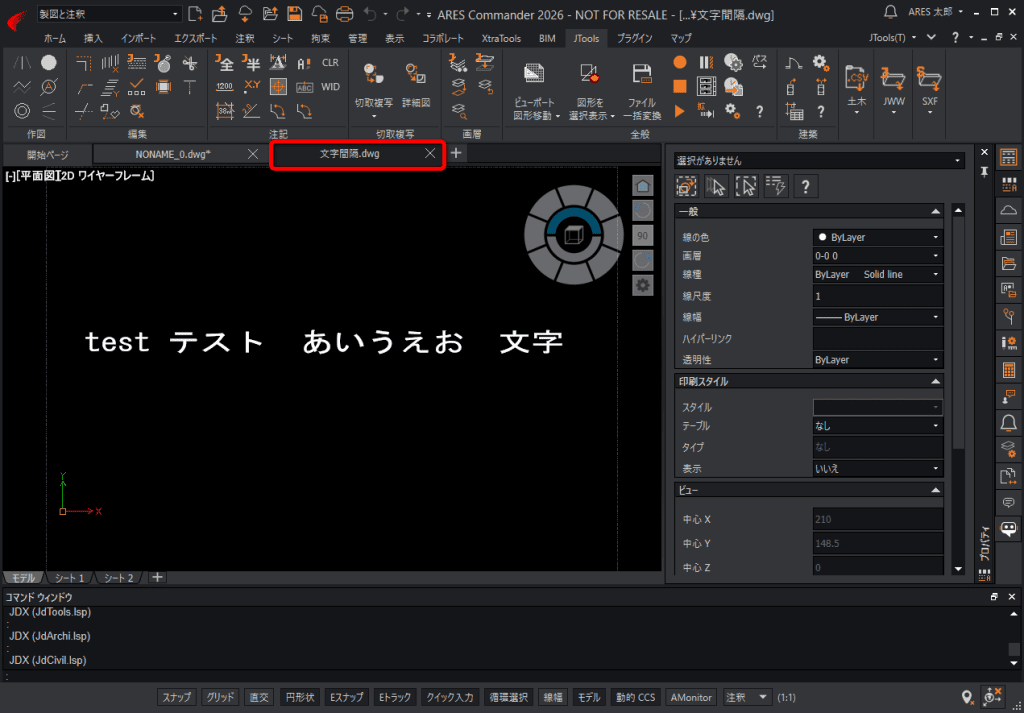Viewport: 1024px width, 713px height.
Task: Open the 製図と注釈 workspace dropdown
Action: pyautogui.click(x=109, y=14)
